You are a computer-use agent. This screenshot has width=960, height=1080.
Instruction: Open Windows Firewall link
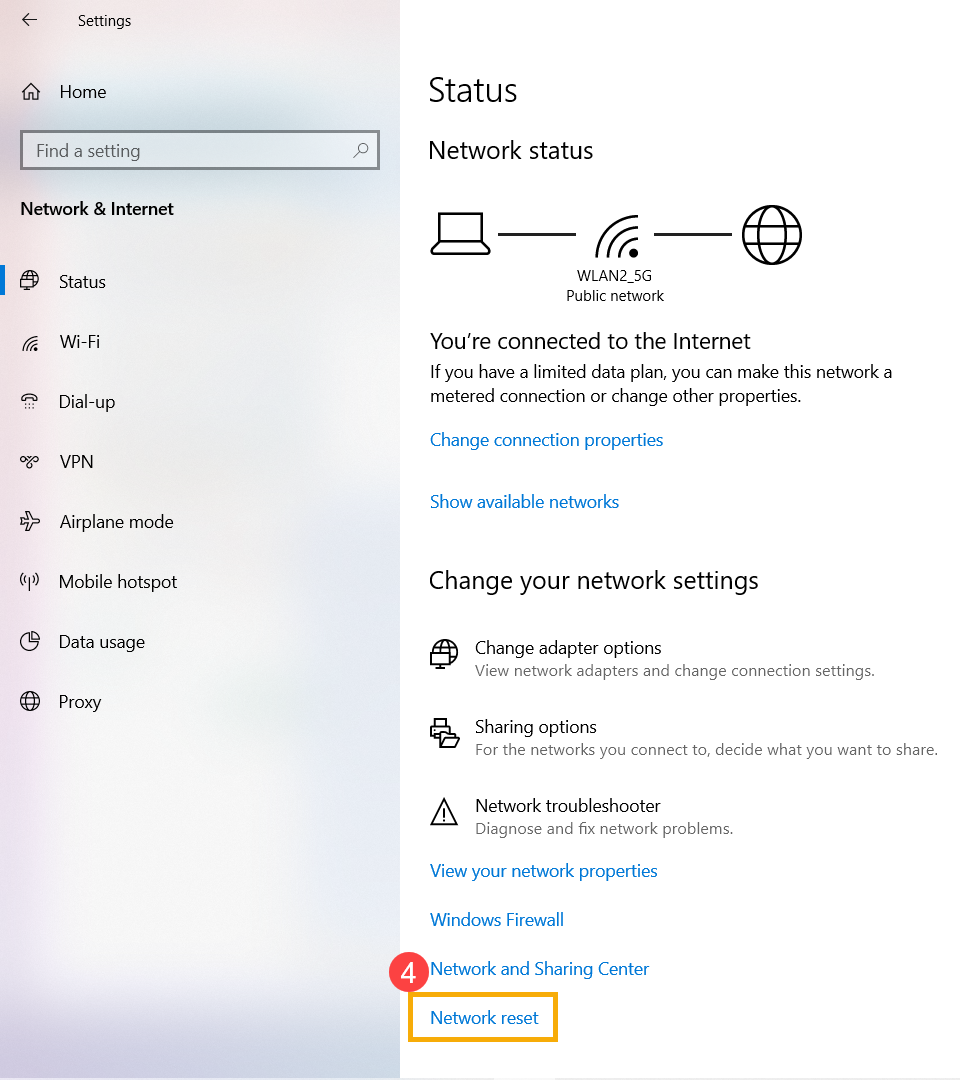[x=497, y=920]
